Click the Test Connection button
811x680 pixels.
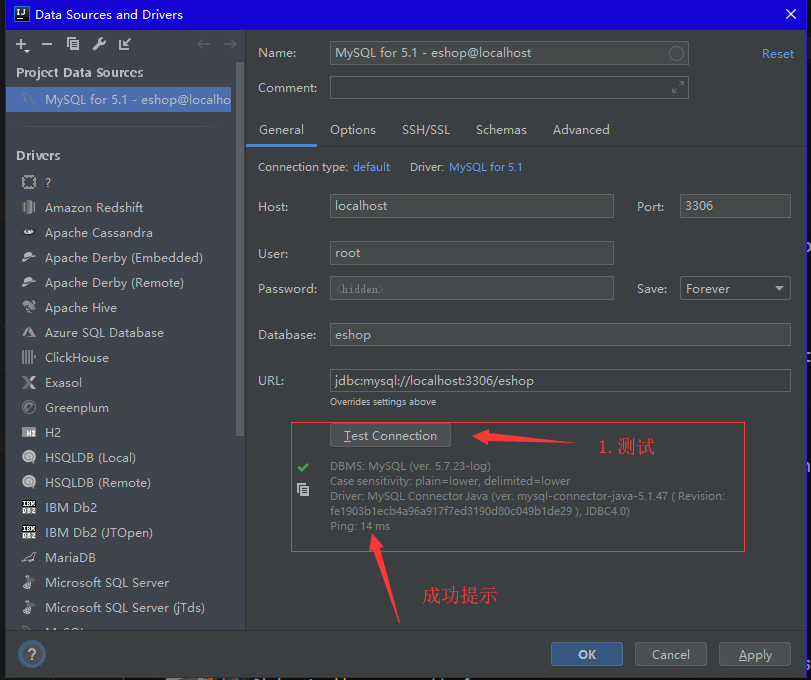[x=391, y=435]
